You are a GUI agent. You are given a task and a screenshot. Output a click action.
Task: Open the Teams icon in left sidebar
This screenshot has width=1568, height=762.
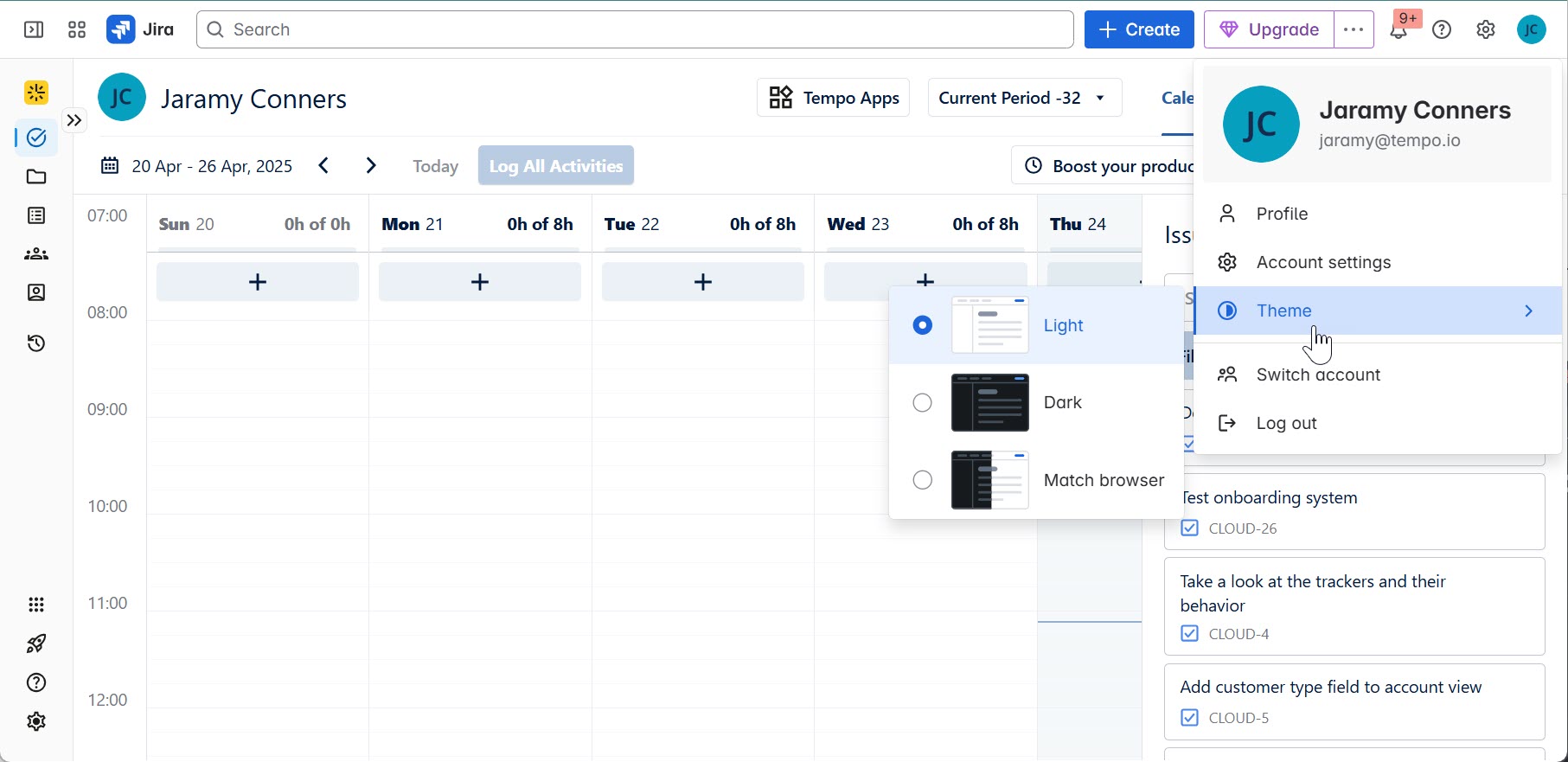(36, 254)
